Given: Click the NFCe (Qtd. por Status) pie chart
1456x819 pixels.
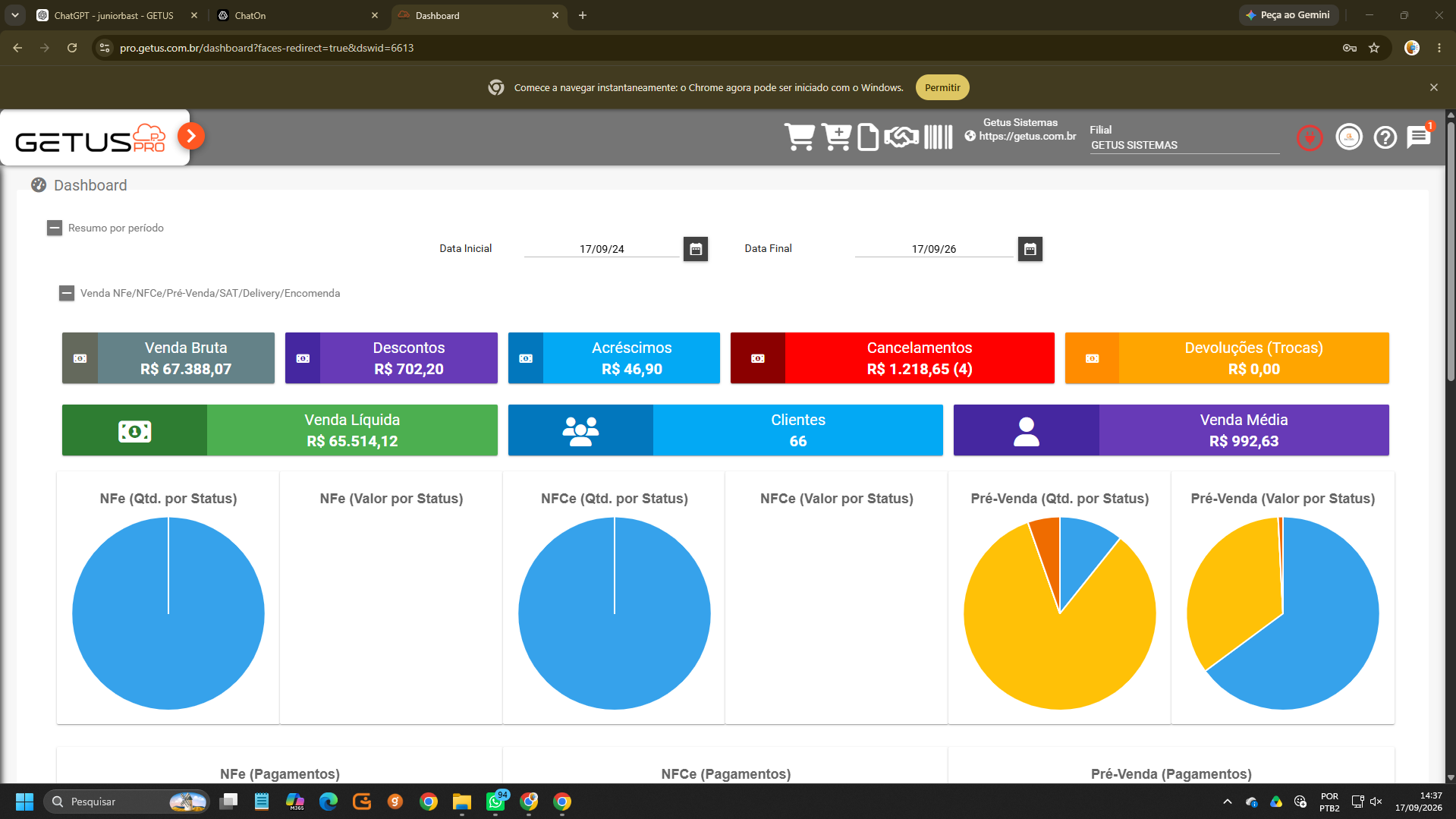Looking at the screenshot, I should click(x=615, y=613).
